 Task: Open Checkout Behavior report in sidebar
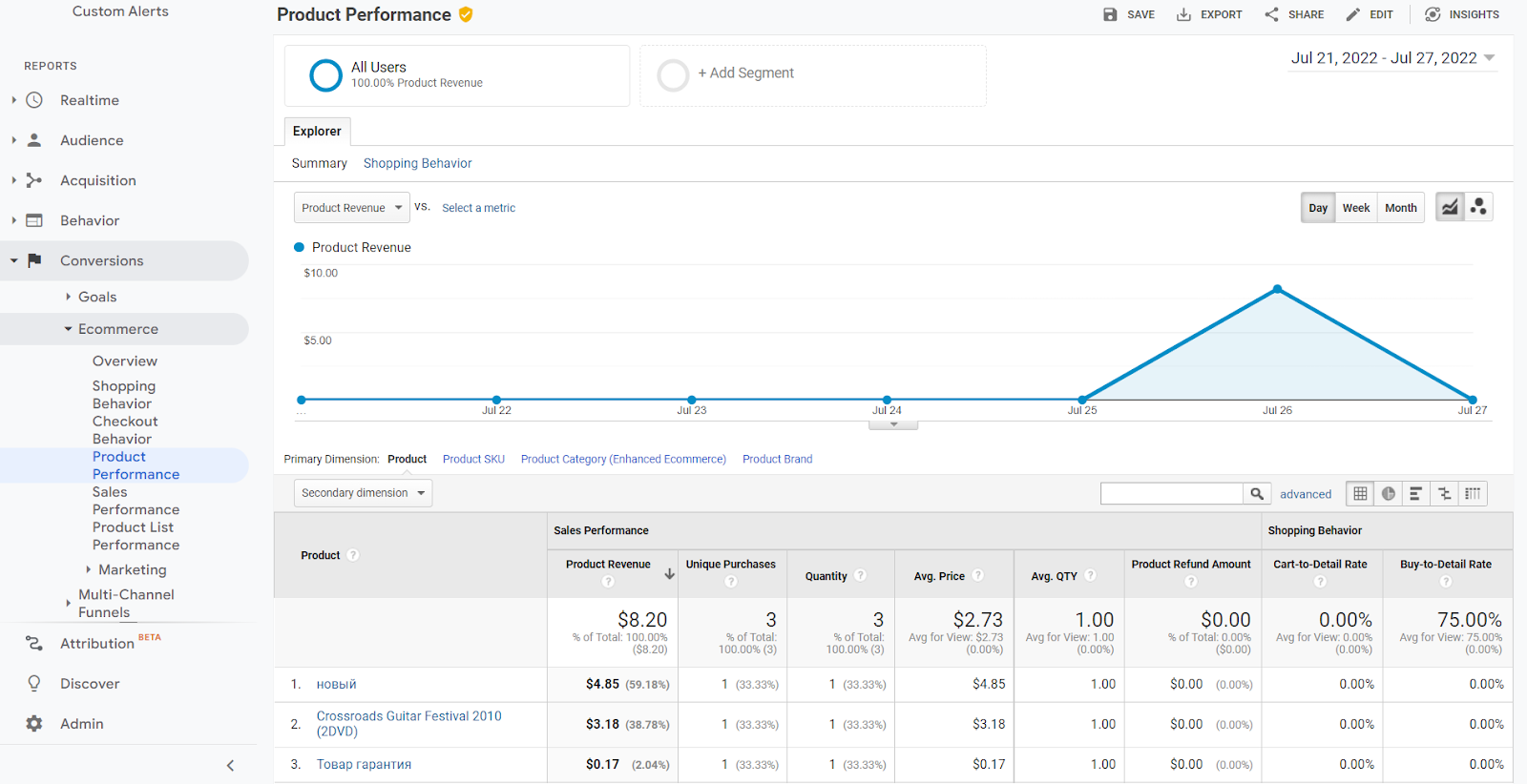pos(125,430)
